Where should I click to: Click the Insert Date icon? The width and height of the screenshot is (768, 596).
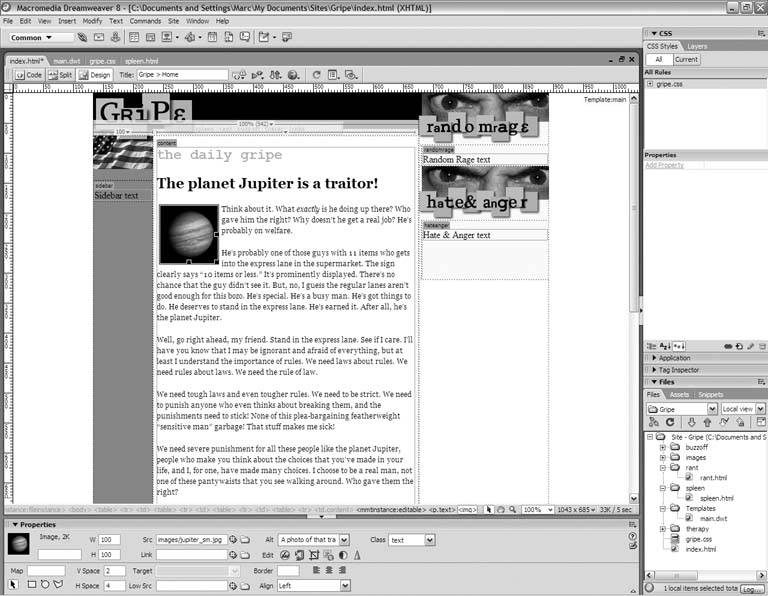coord(212,37)
